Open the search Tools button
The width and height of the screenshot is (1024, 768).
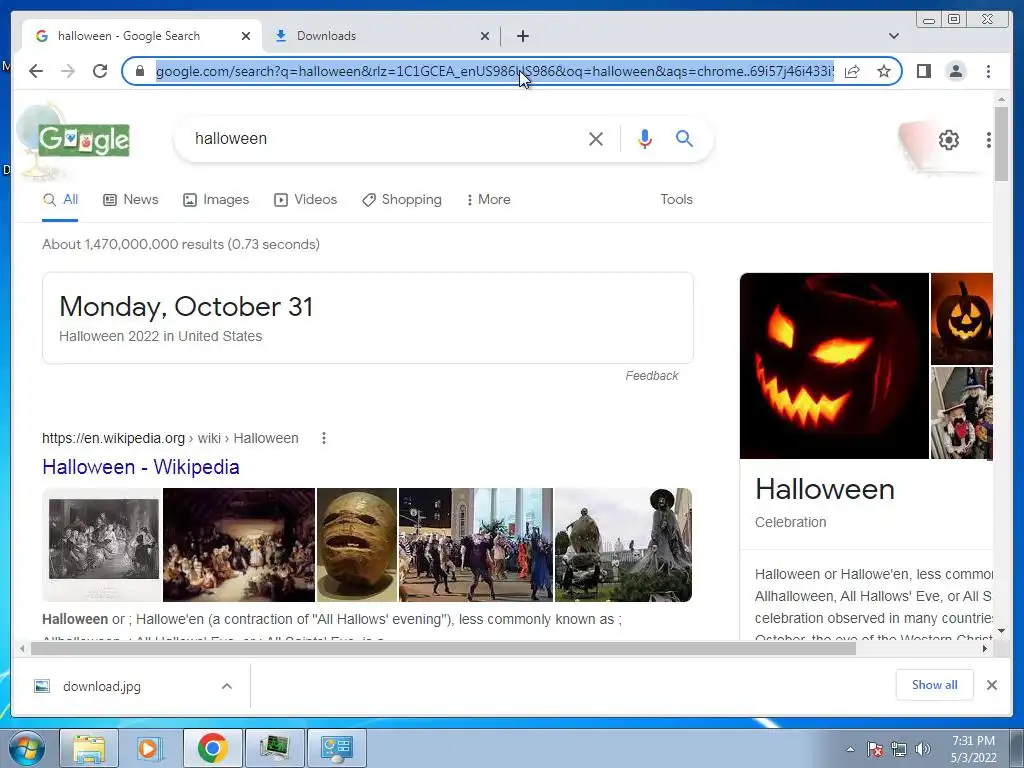(x=676, y=200)
